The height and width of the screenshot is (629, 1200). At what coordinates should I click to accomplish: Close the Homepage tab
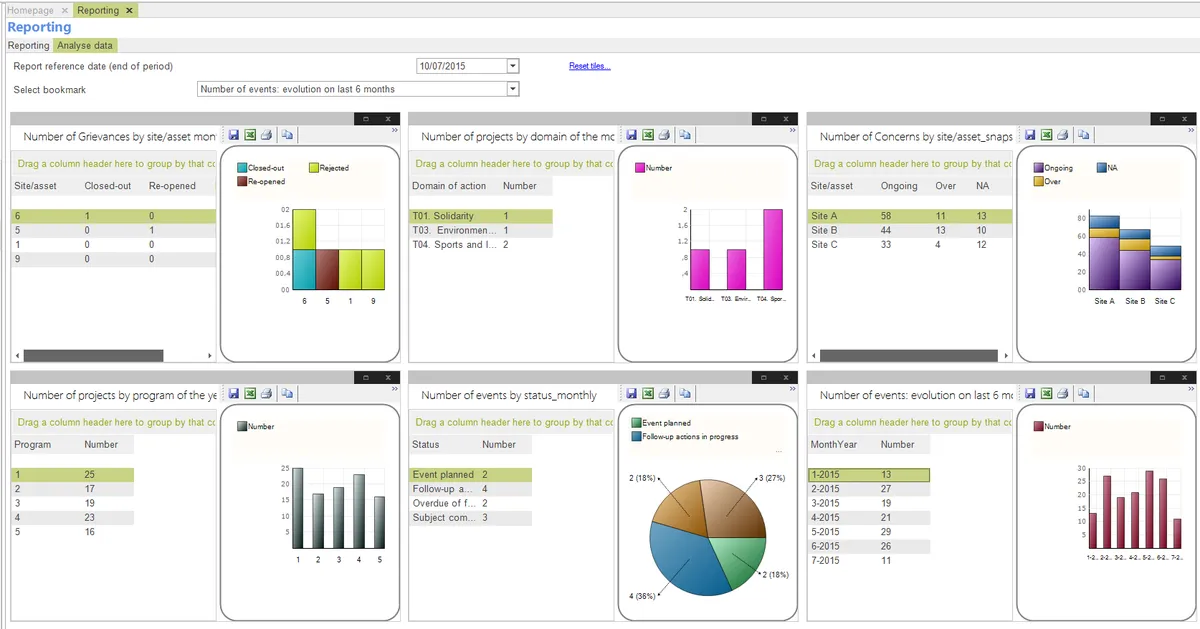point(65,10)
